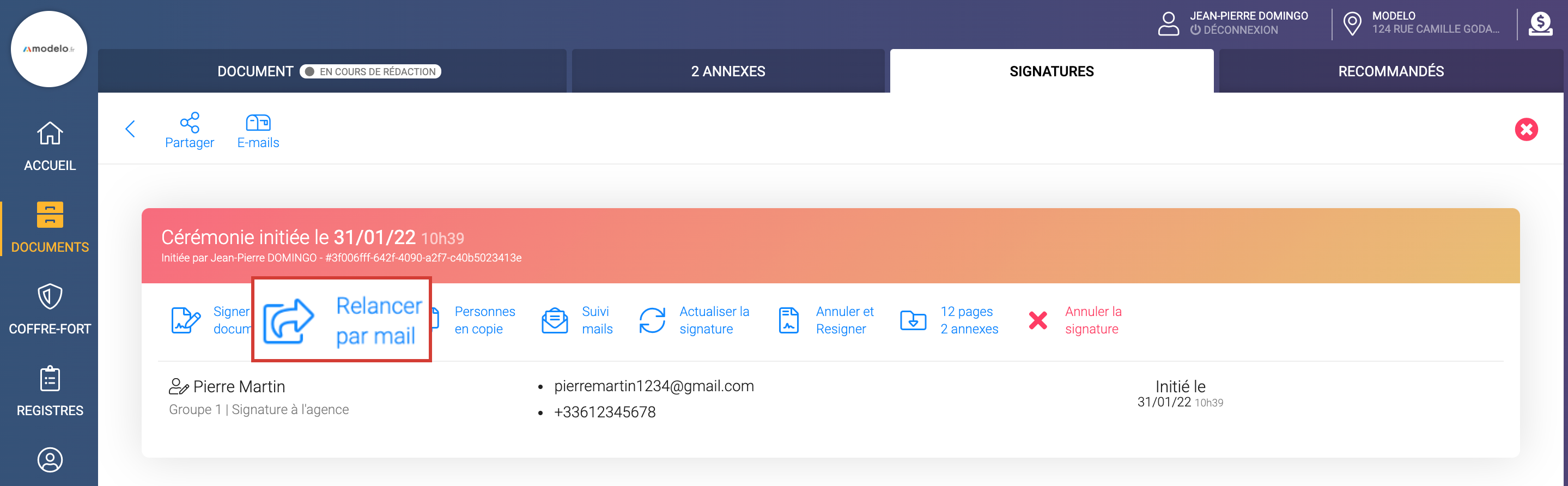Click the back arrow chevron
The image size is (1568, 486).
coord(130,129)
